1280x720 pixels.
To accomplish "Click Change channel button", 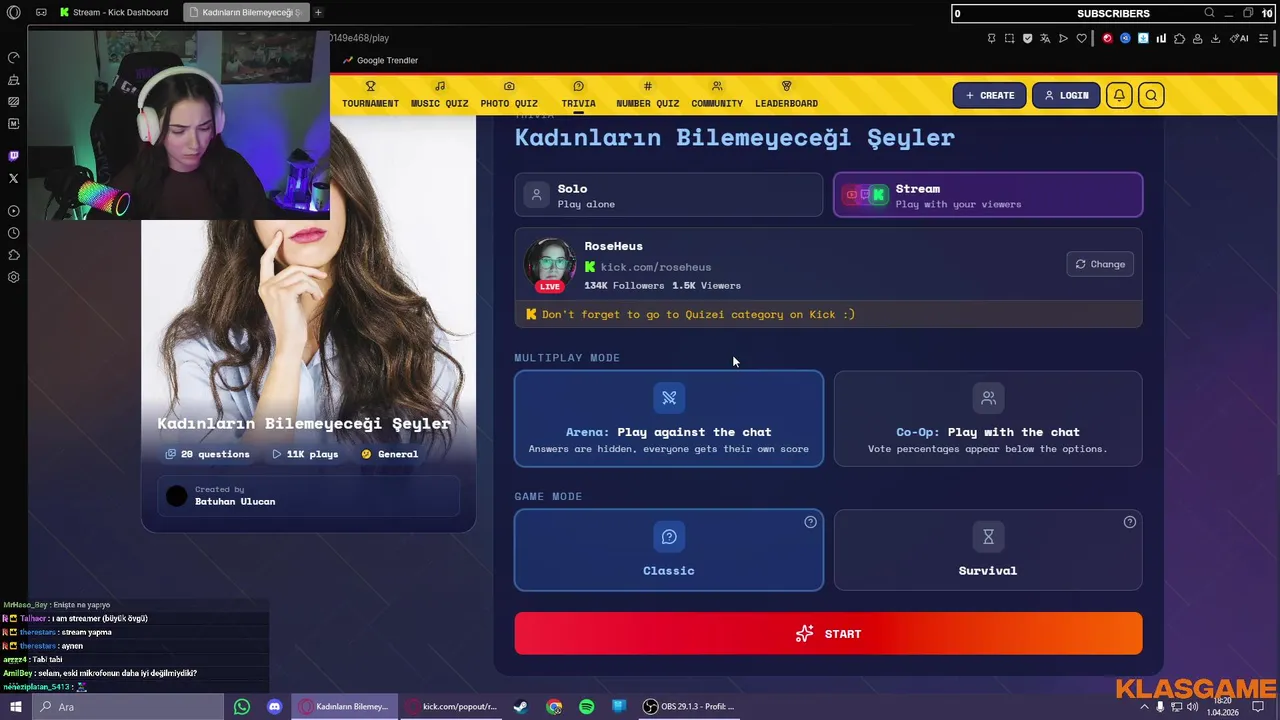I will (1100, 264).
